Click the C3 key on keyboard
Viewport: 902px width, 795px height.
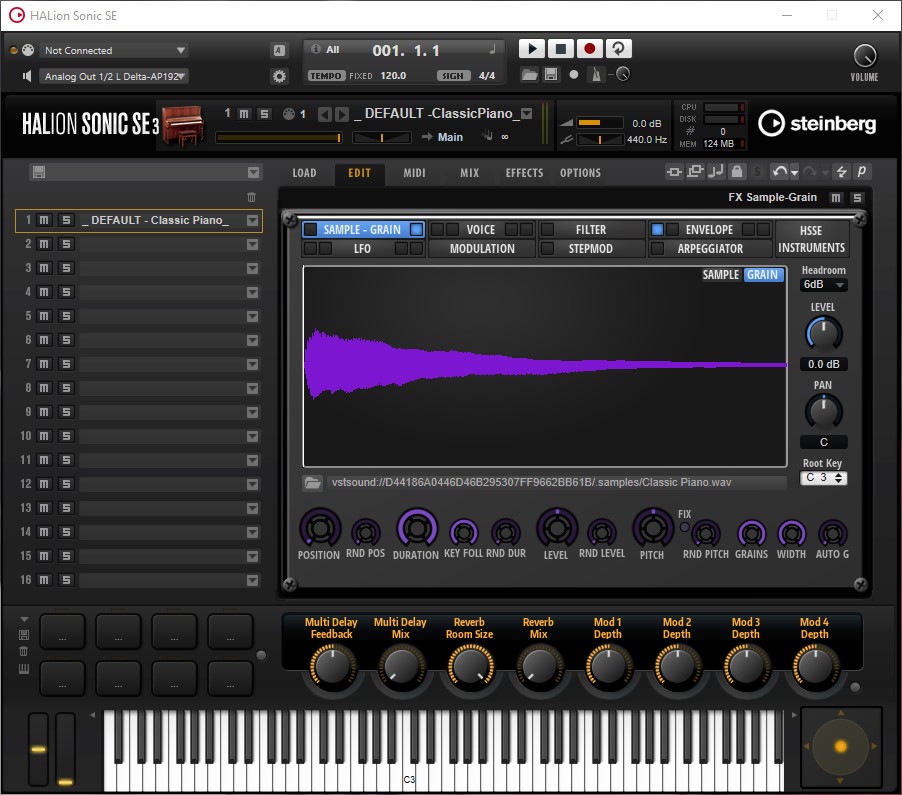tap(408, 777)
